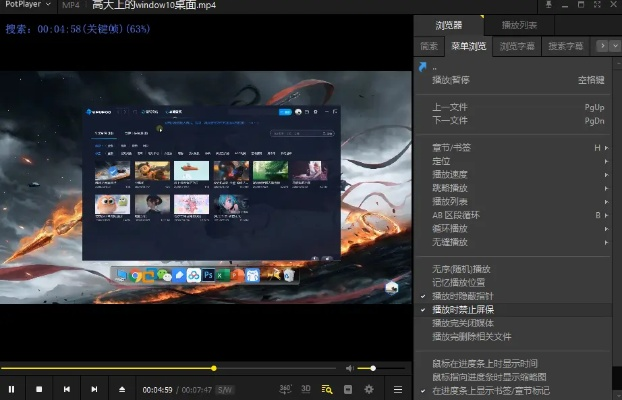The height and width of the screenshot is (400, 622).
Task: Choose the 下一文件 menu entry
Action: pyautogui.click(x=513, y=121)
